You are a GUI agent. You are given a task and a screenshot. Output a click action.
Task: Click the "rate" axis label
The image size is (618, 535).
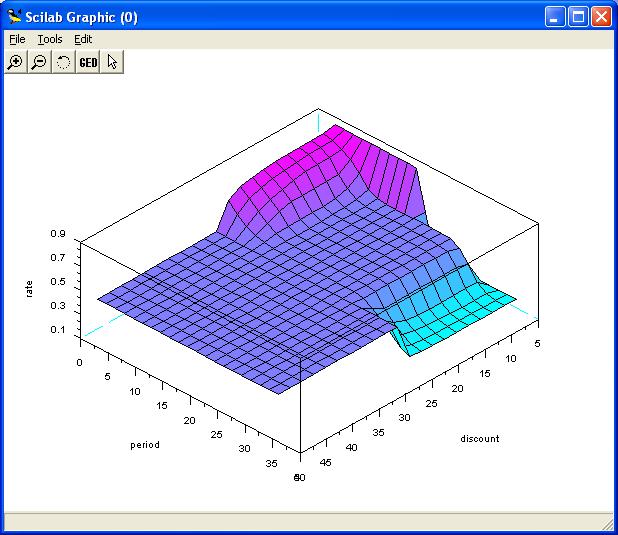coord(30,287)
